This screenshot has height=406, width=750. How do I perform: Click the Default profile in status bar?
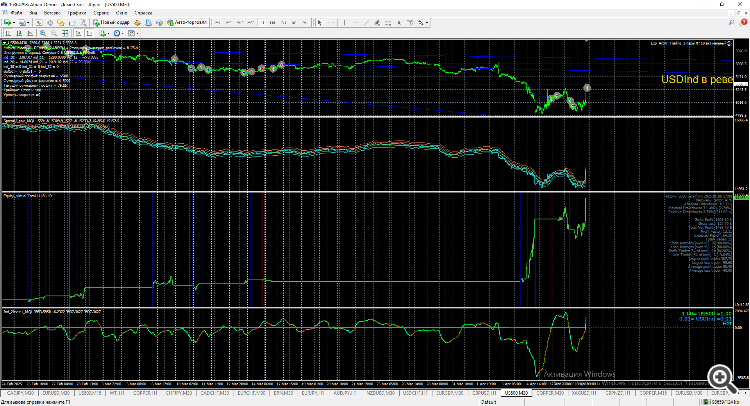[x=488, y=402]
